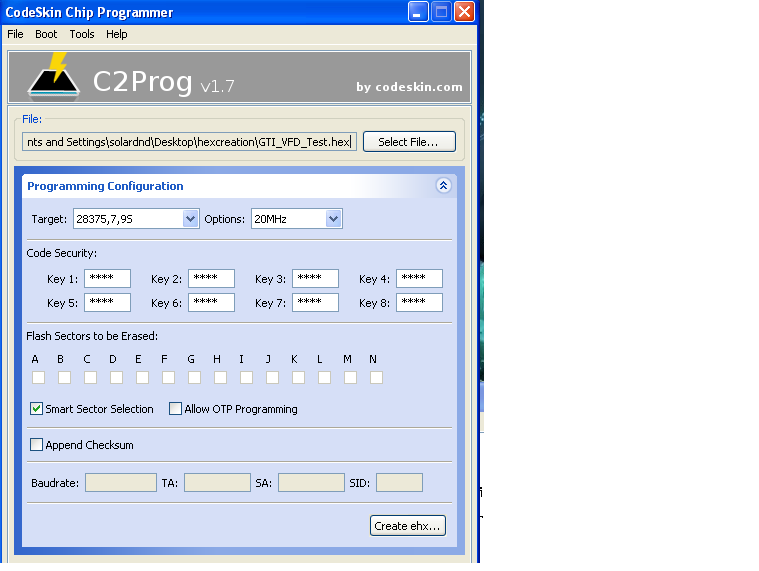Open the Boot menu
Screen dimensions: 759x571
pyautogui.click(x=46, y=34)
